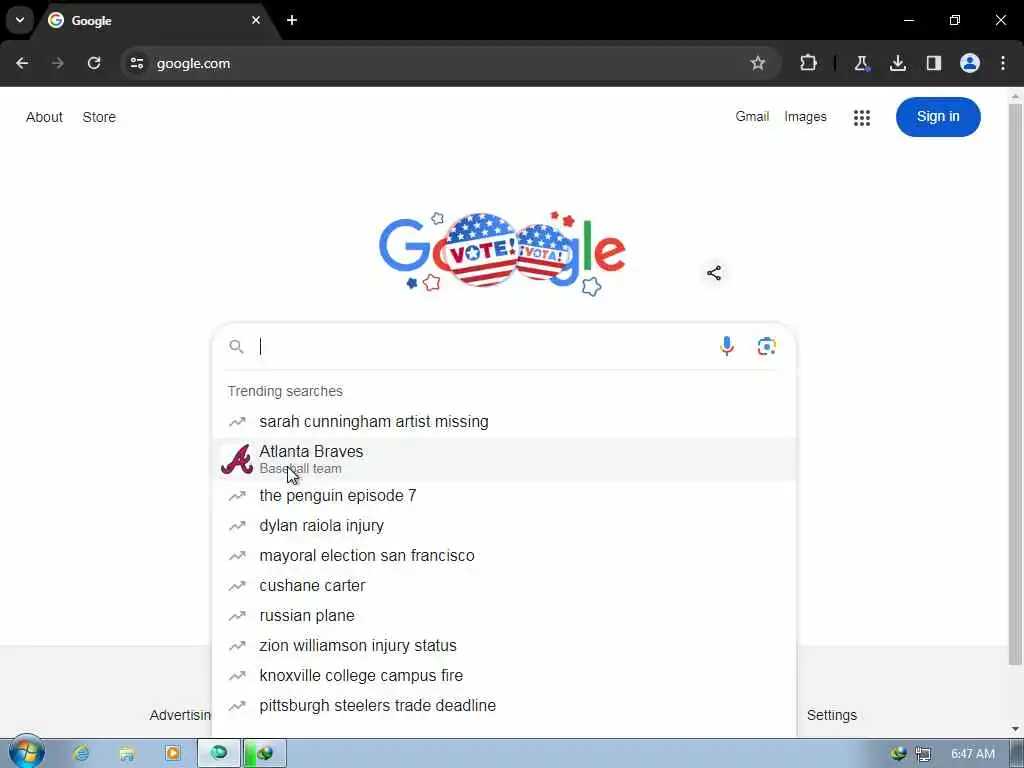Select suggestion sarah cunningham artist missing

coord(504,421)
